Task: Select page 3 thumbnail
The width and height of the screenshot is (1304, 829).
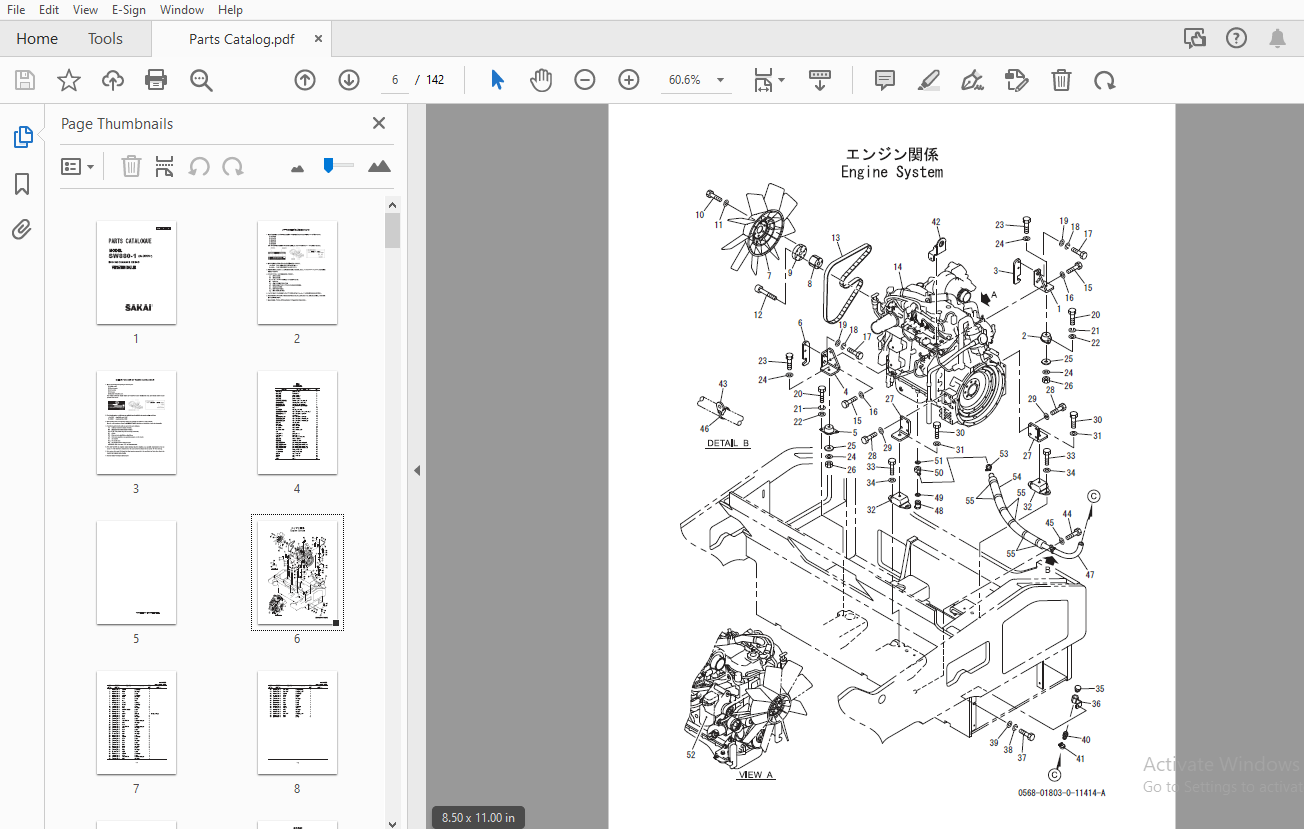Action: pos(136,422)
